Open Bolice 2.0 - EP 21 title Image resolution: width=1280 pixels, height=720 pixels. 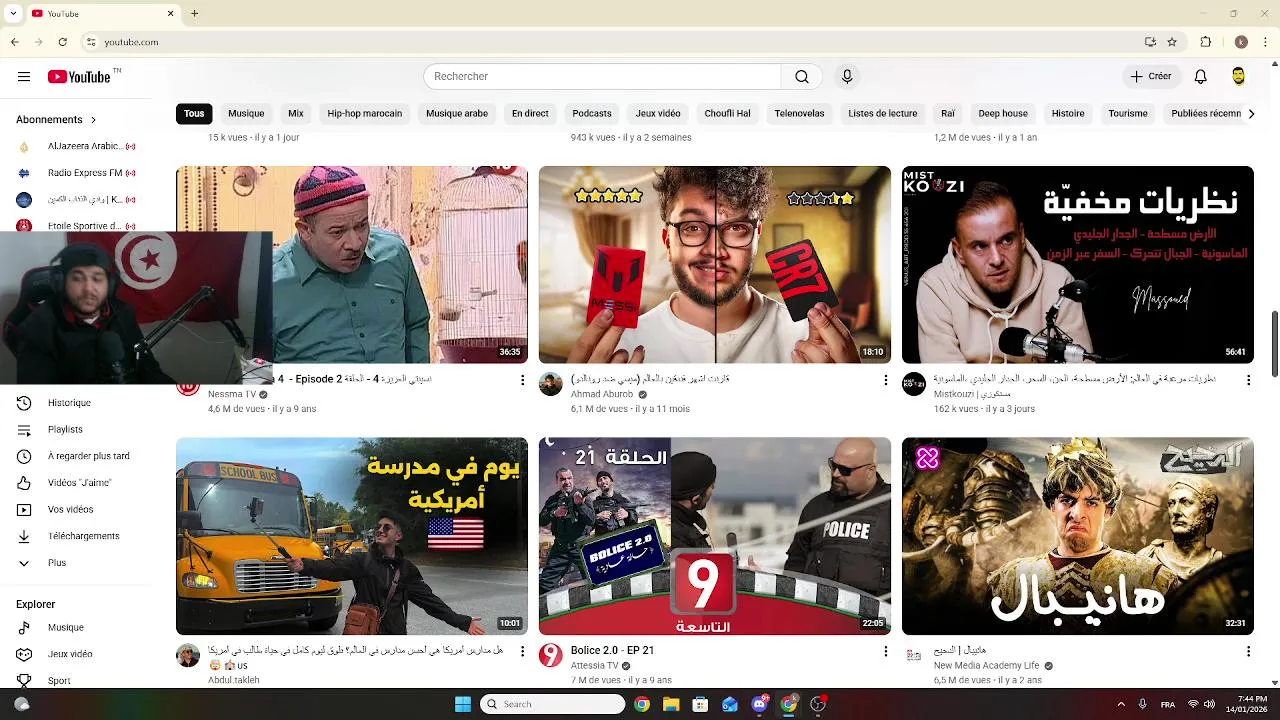(x=612, y=651)
